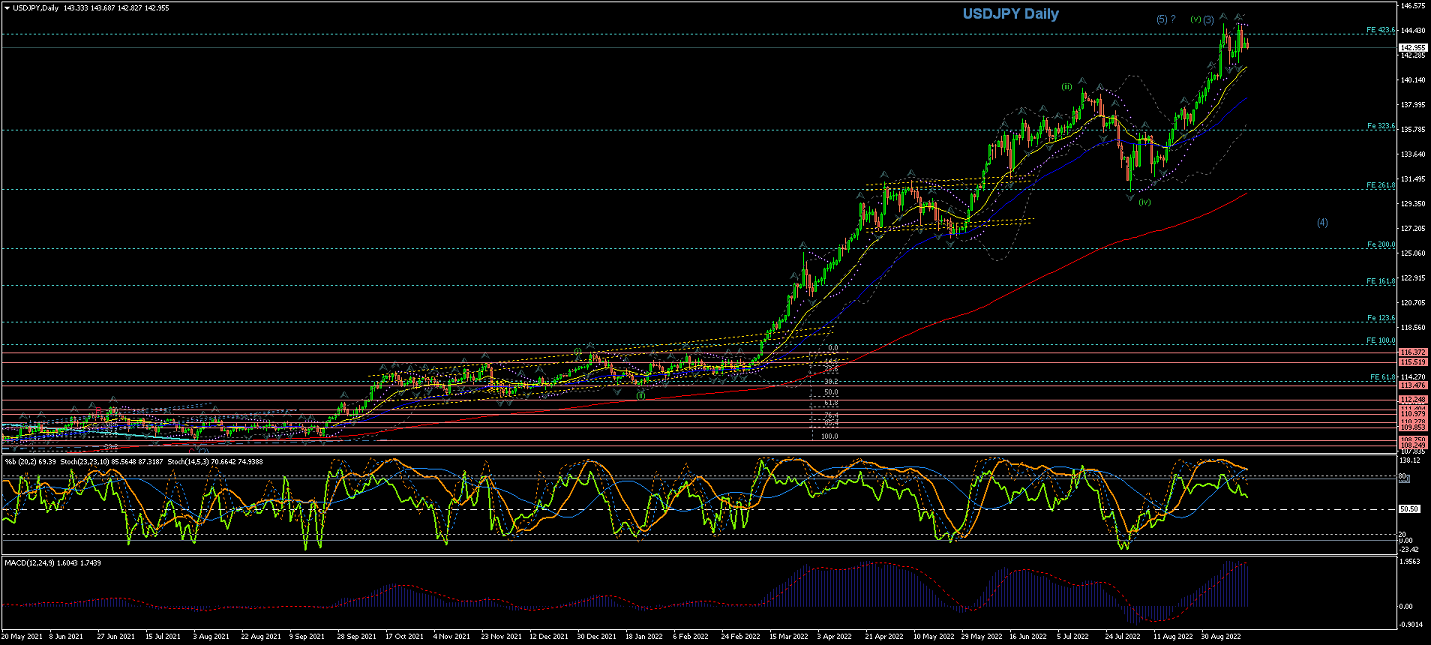The height and width of the screenshot is (645, 1431).
Task: Click the 113.476 red price level tag
Action: click(x=1413, y=385)
